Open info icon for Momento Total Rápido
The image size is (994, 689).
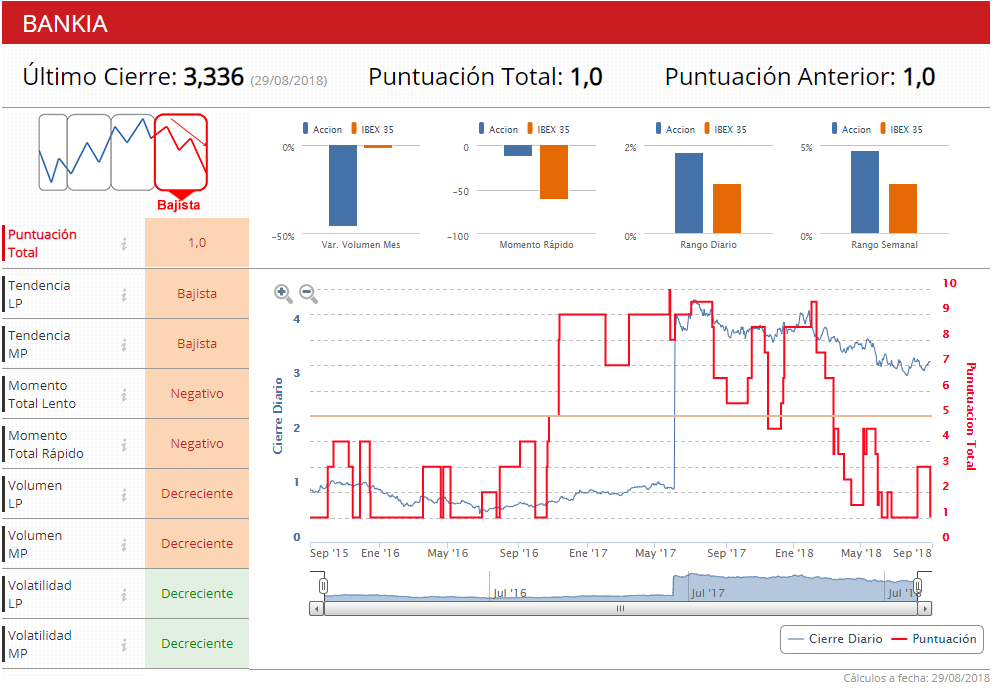click(x=124, y=444)
